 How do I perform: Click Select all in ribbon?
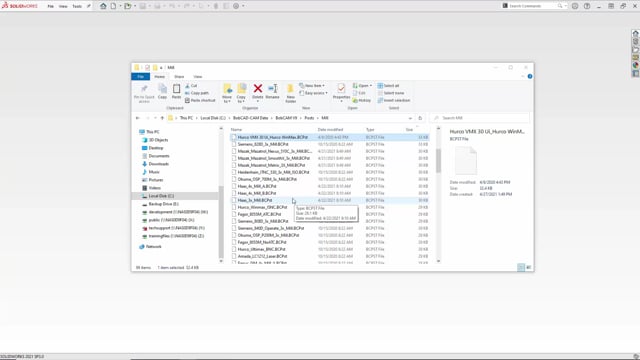[389, 86]
